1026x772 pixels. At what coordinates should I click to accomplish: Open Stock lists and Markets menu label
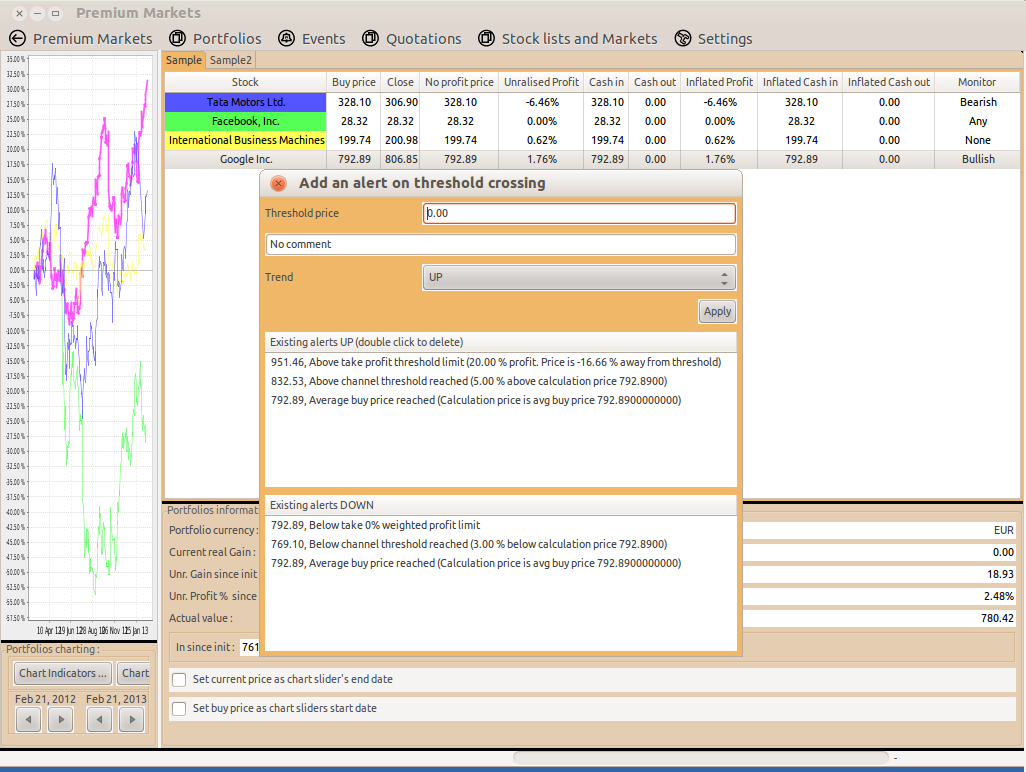point(579,39)
